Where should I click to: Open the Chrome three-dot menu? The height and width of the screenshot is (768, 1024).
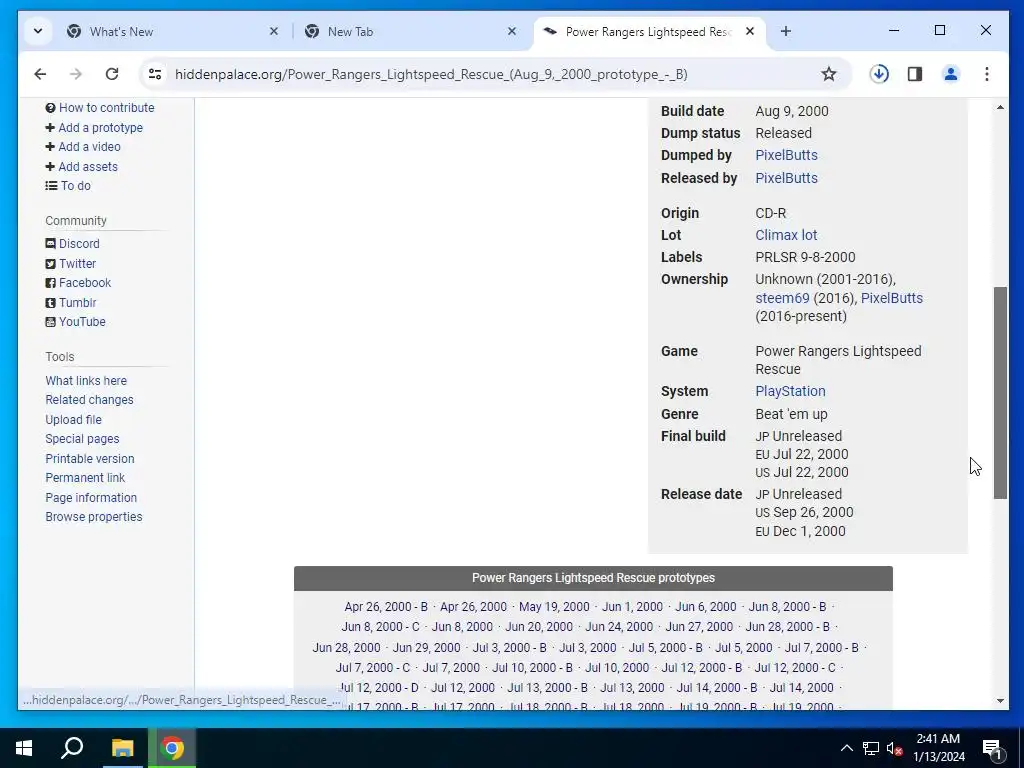(987, 74)
